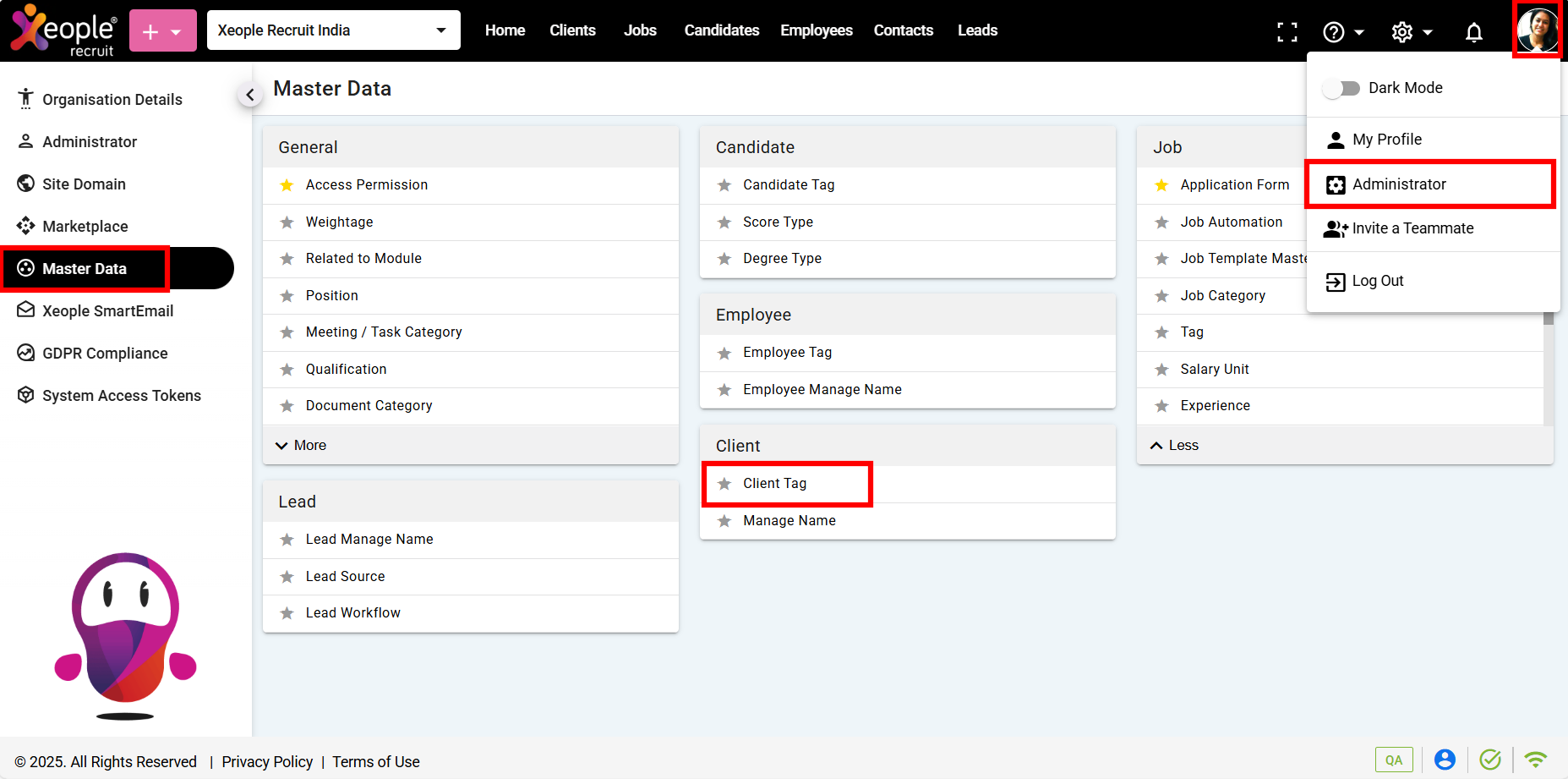The image size is (1568, 779).
Task: Toggle the Dark Mode switch
Action: pos(1341,88)
